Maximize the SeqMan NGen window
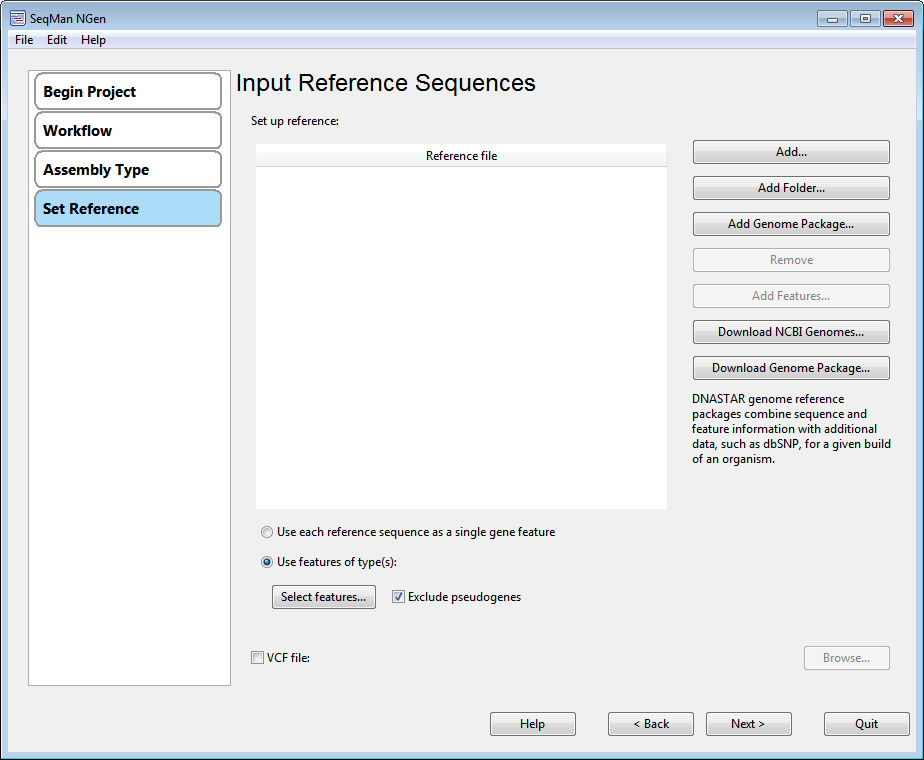 [x=865, y=19]
